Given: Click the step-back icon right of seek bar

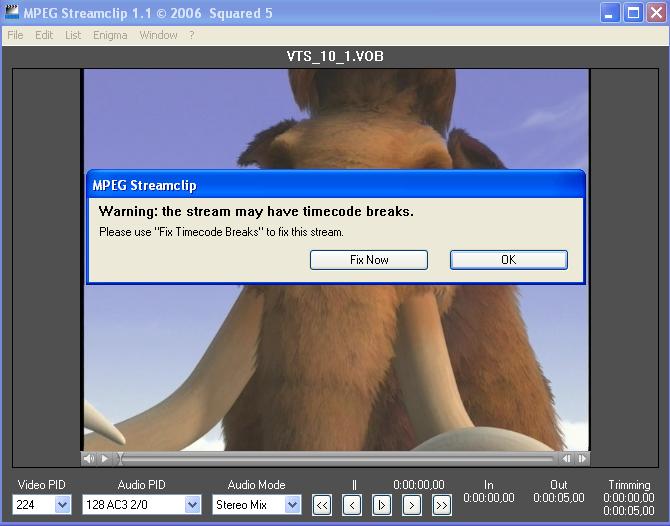Looking at the screenshot, I should (567, 458).
